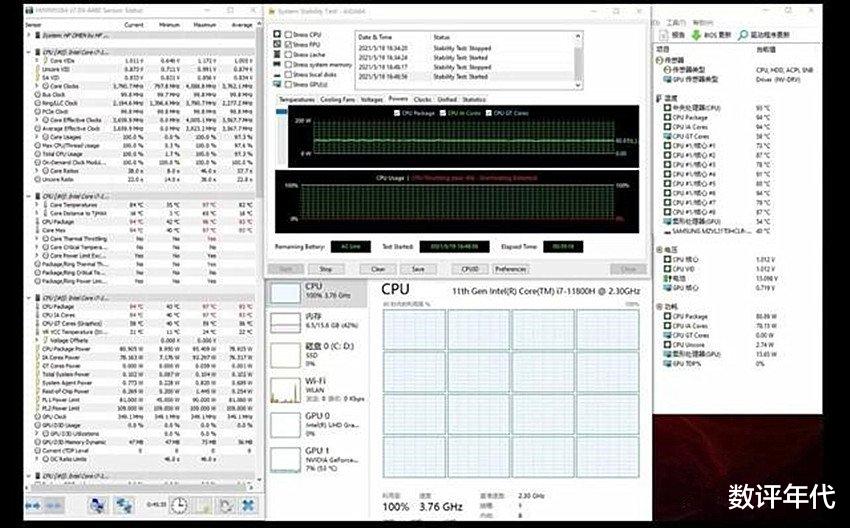This screenshot has height=528, width=850.
Task: Click Stress local disks drive icon
Action: 277,74
